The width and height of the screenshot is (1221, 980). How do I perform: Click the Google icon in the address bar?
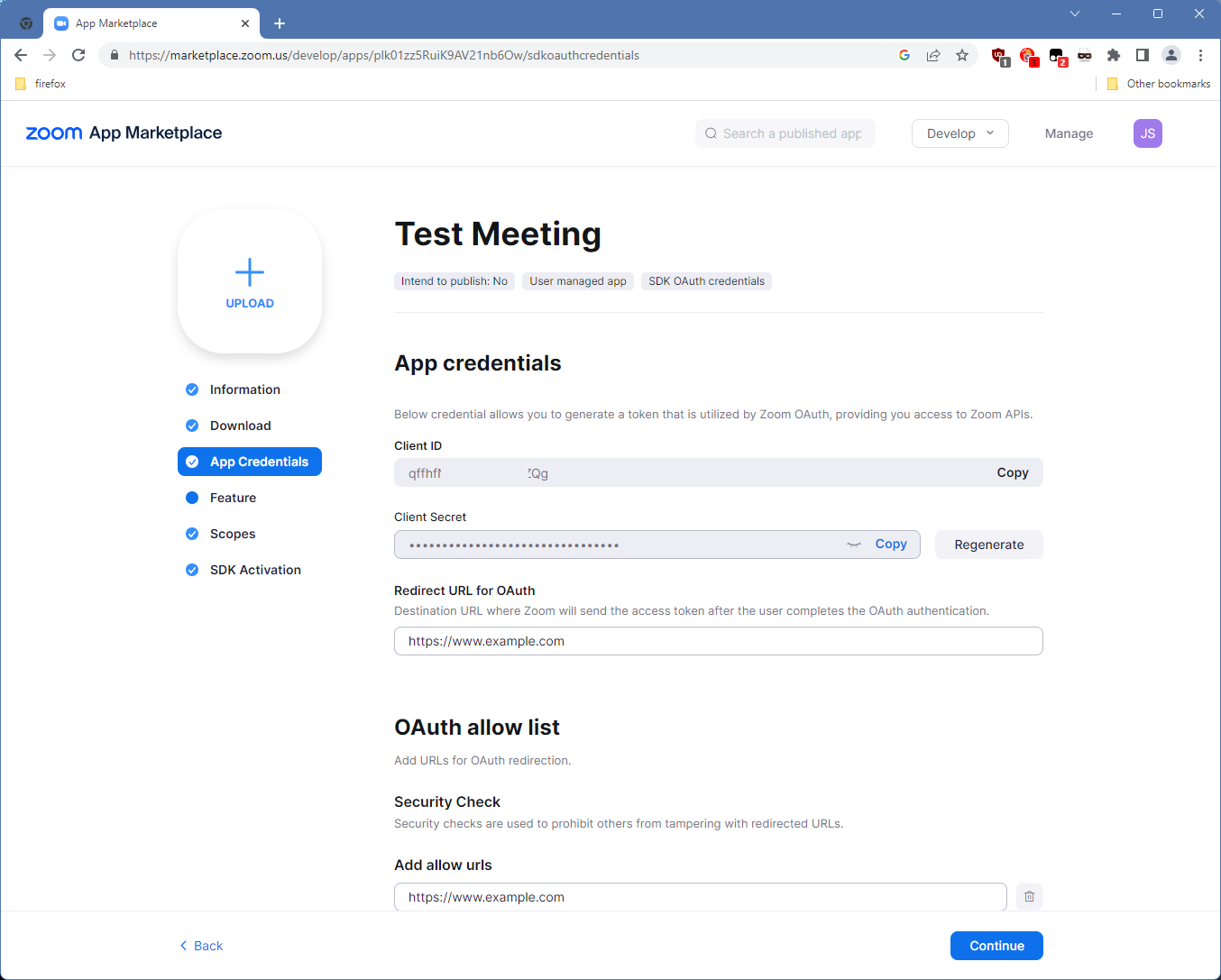coord(904,55)
